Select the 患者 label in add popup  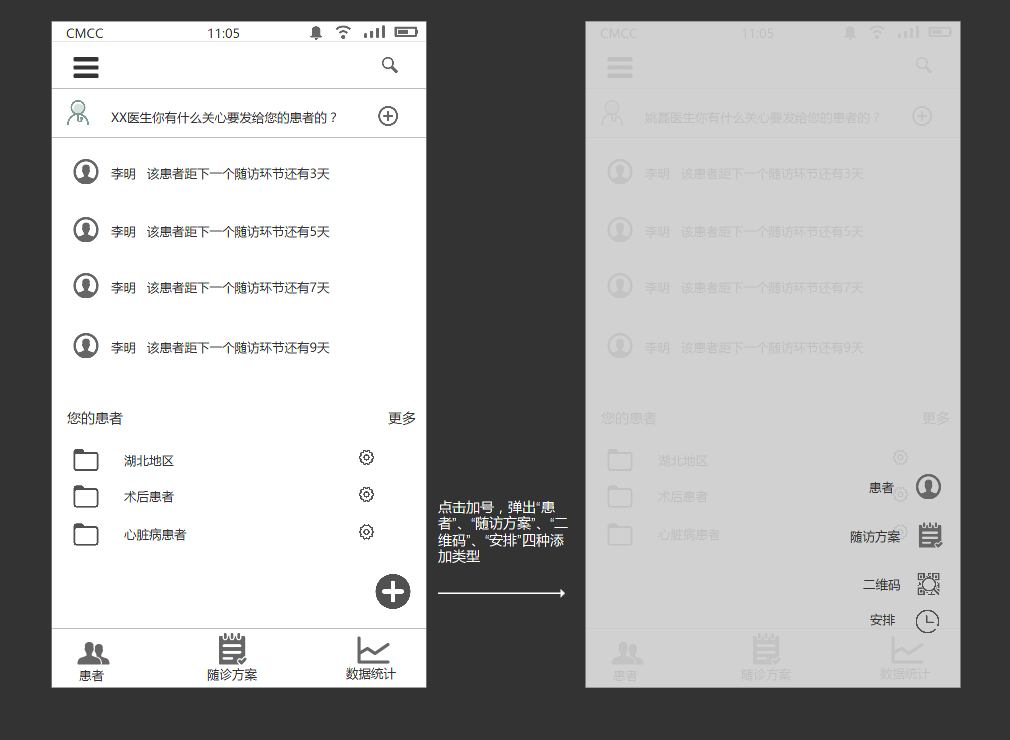[x=881, y=488]
